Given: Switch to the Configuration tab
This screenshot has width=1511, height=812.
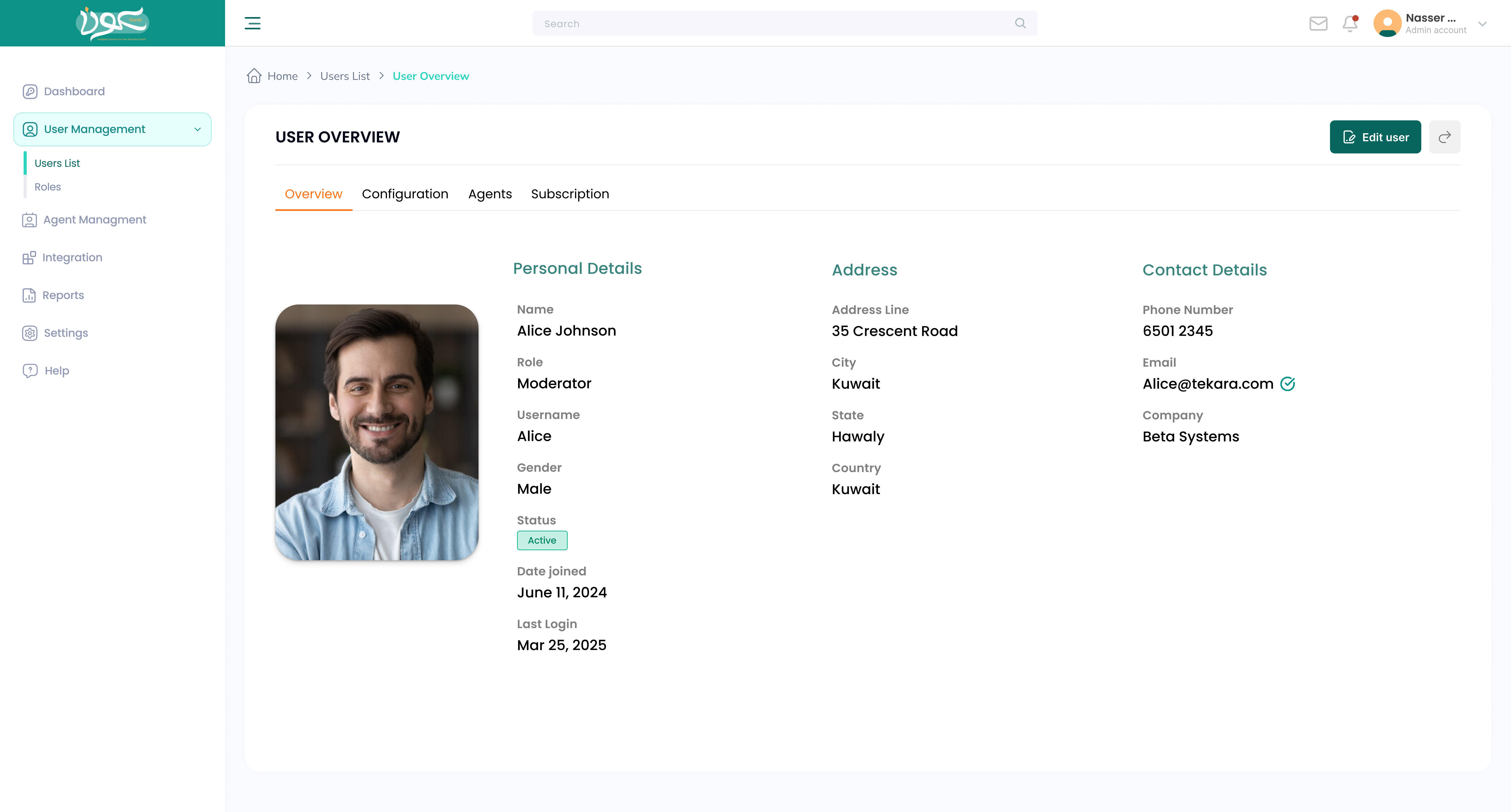Looking at the screenshot, I should point(405,194).
